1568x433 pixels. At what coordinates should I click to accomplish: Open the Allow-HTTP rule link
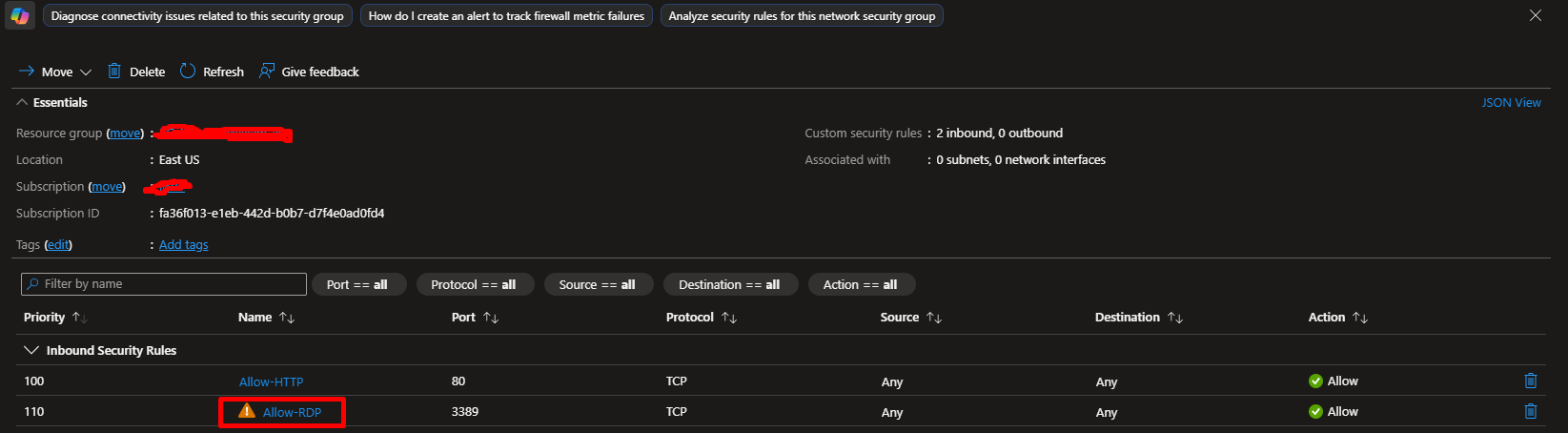tap(271, 381)
